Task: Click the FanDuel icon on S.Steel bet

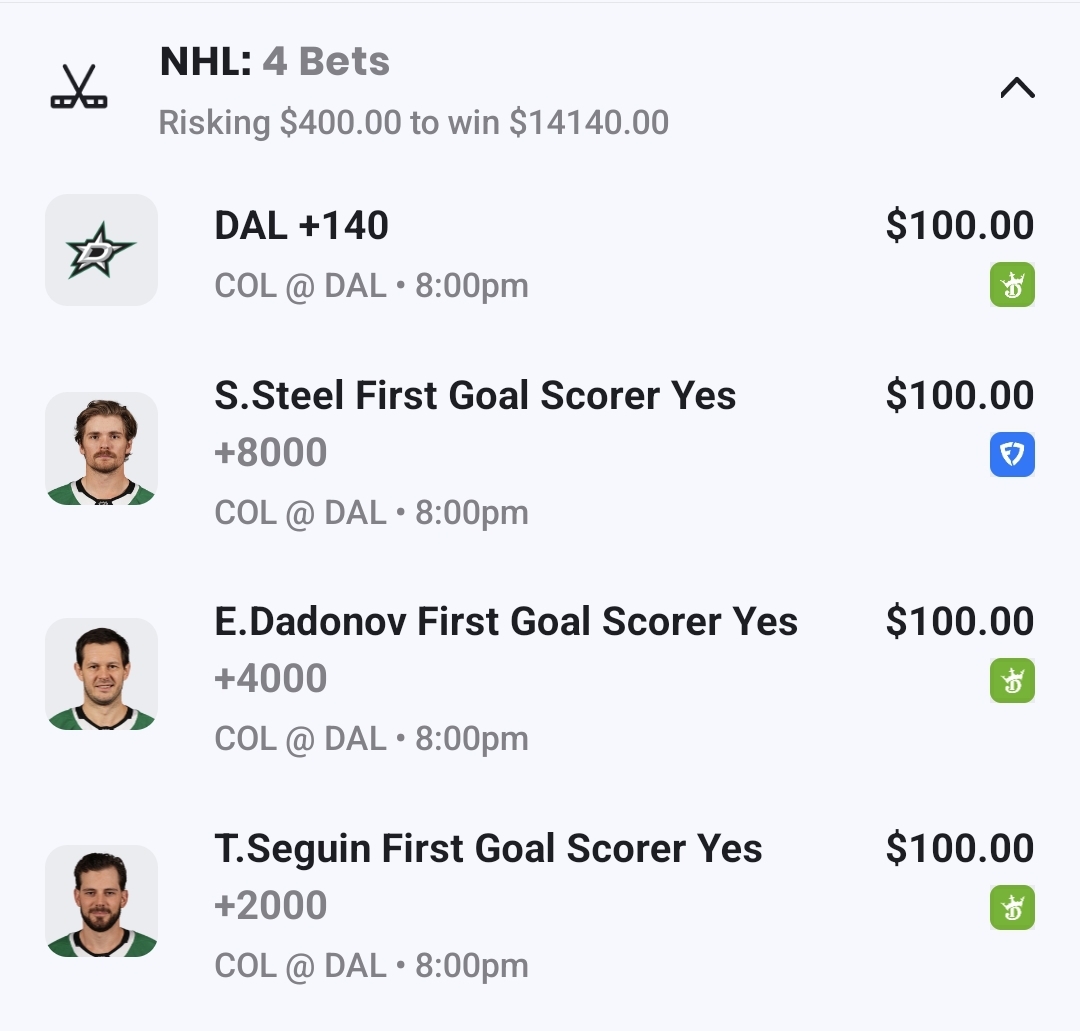Action: [1012, 455]
